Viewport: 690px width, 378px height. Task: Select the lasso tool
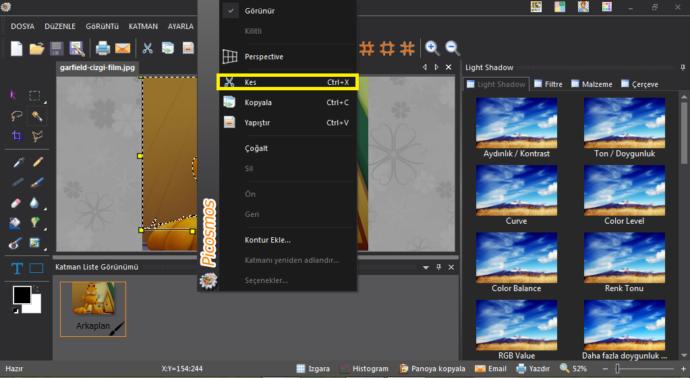[16, 116]
